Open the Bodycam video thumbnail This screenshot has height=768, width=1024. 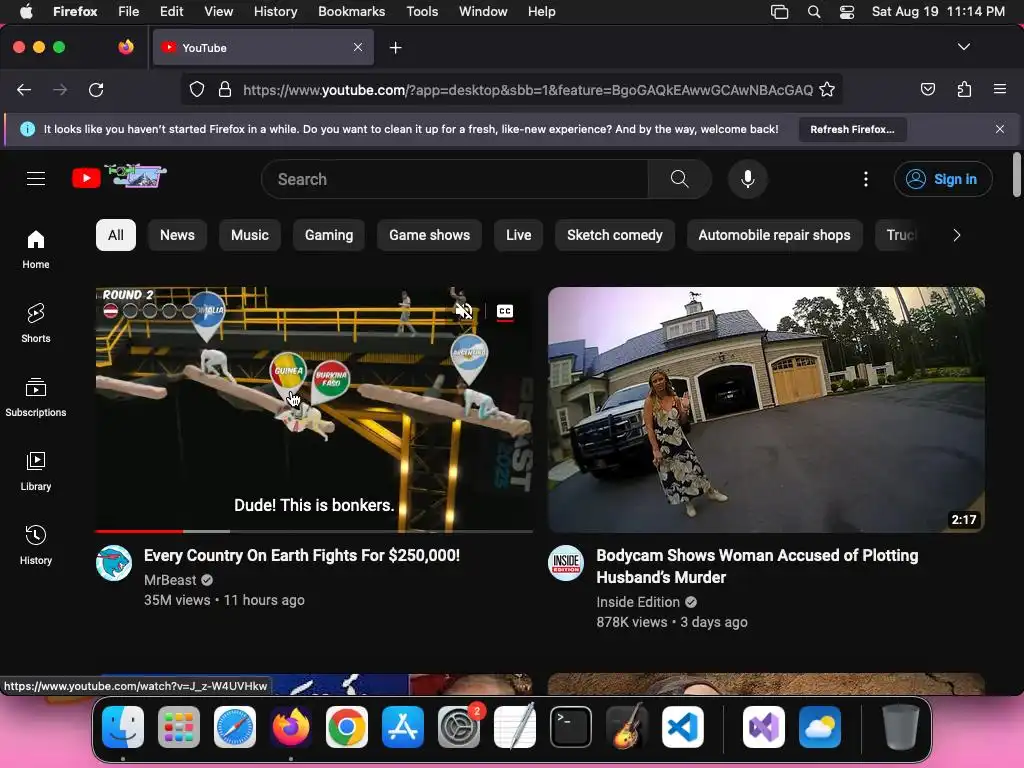766,409
